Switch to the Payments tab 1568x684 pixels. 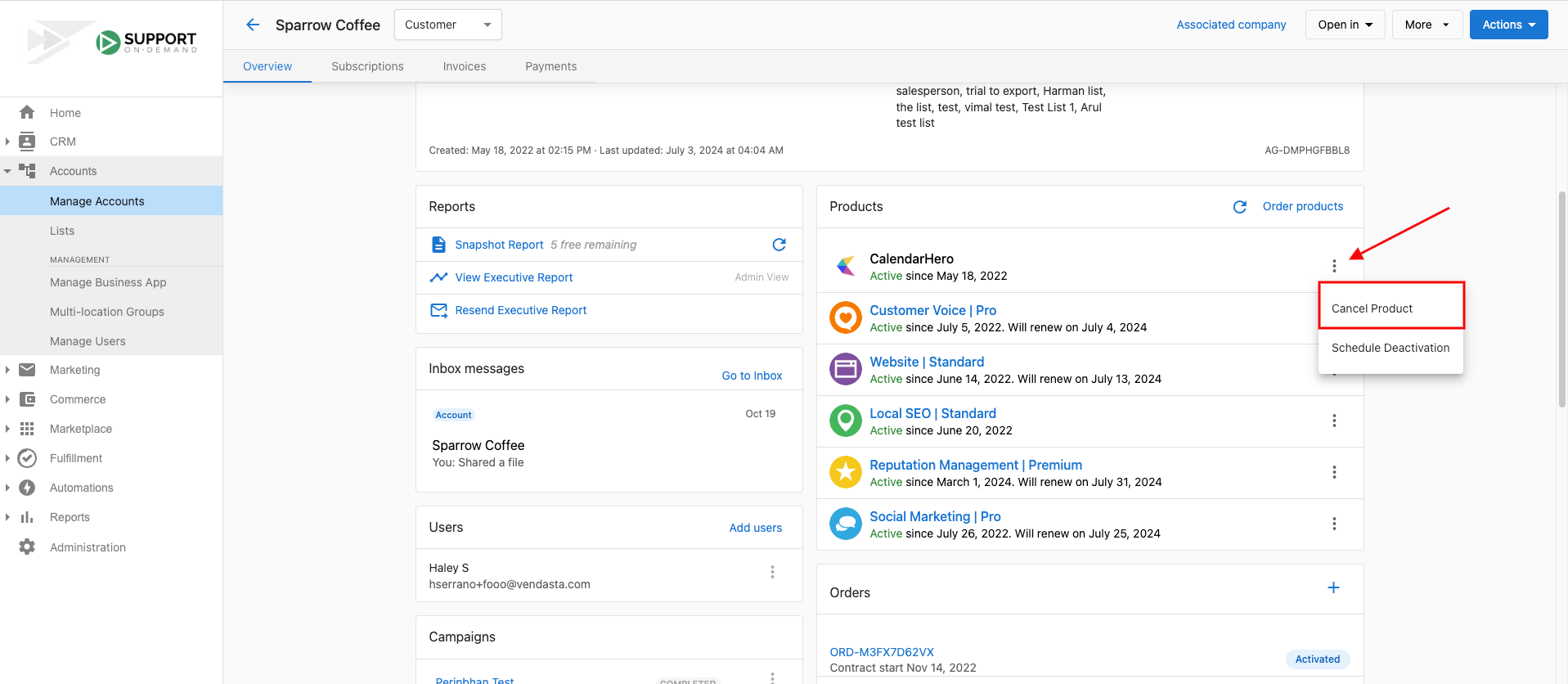pos(550,66)
